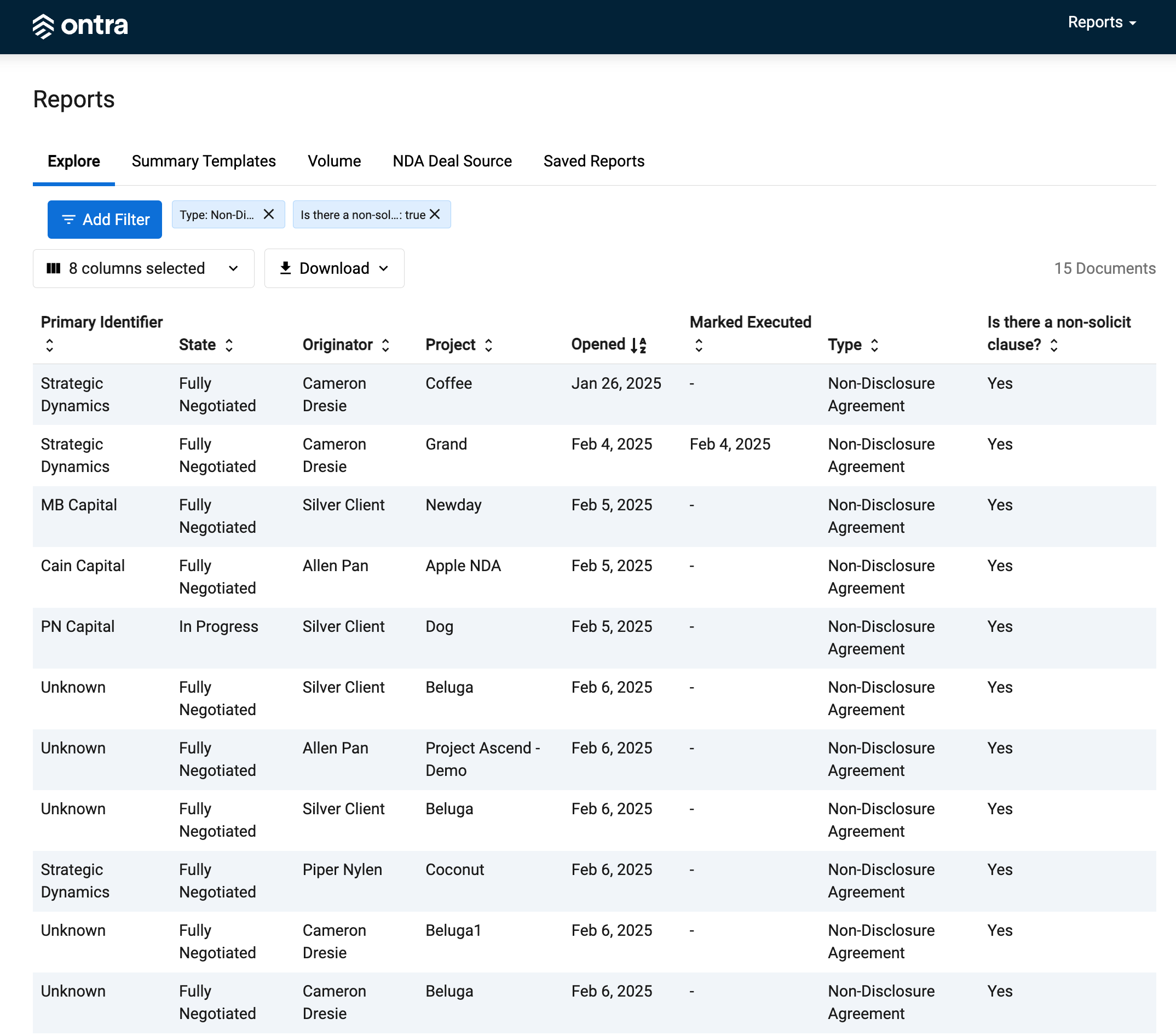The height and width of the screenshot is (1036, 1176).
Task: Sort by Marked Executed column arrows
Action: pyautogui.click(x=699, y=345)
